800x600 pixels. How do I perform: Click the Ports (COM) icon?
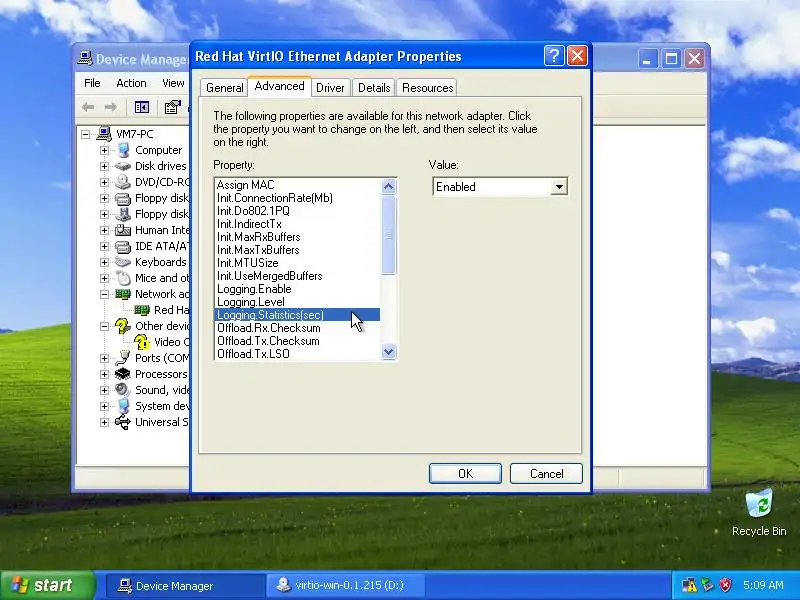click(123, 358)
